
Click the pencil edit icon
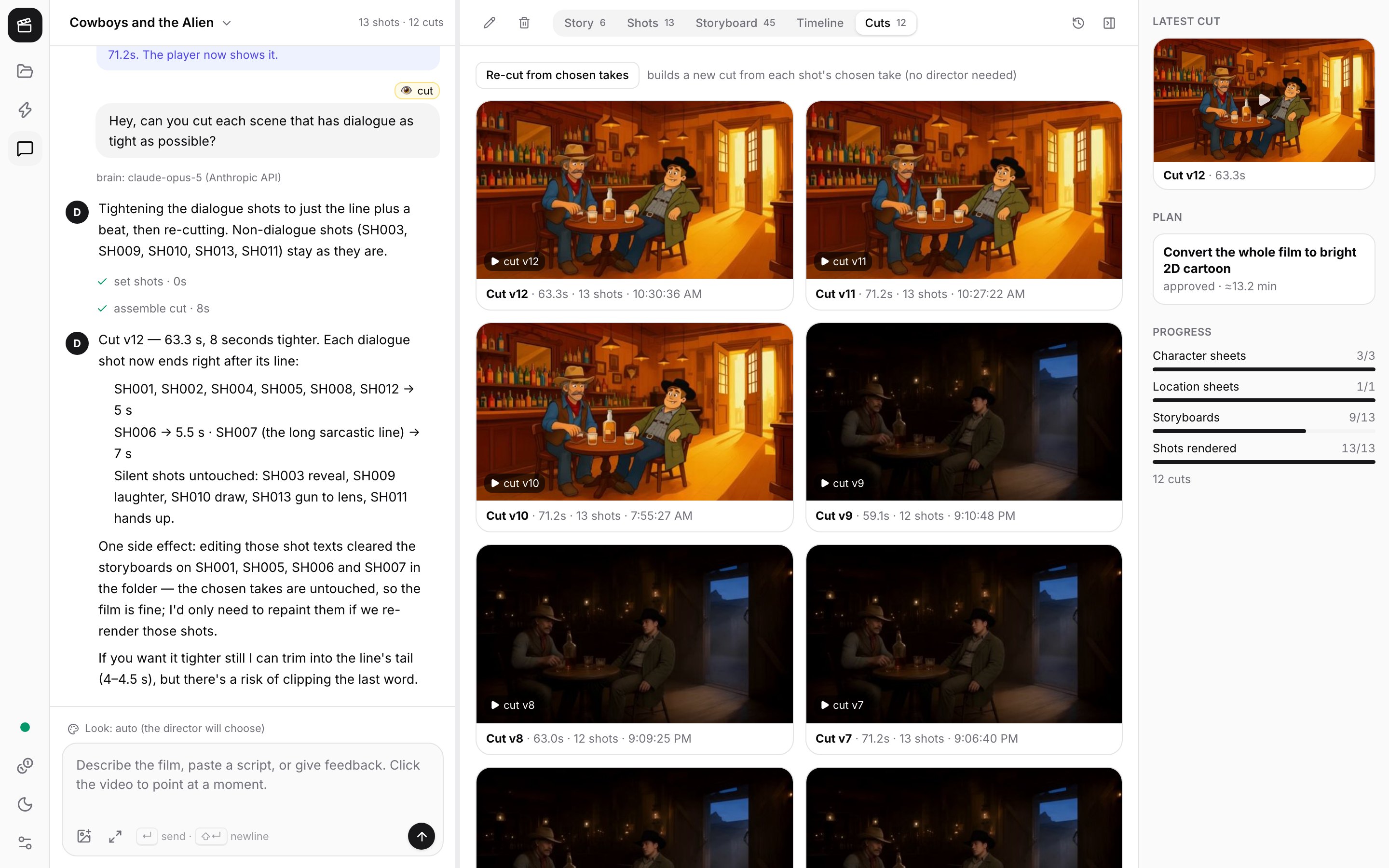489,23
